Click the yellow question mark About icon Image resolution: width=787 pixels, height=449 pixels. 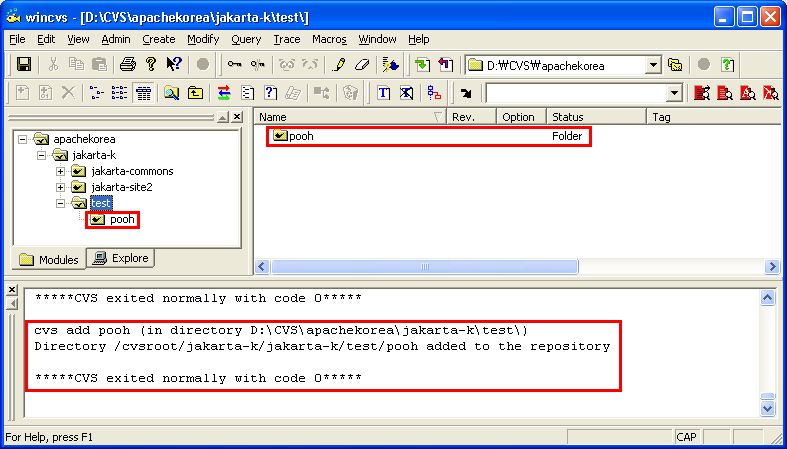point(151,65)
